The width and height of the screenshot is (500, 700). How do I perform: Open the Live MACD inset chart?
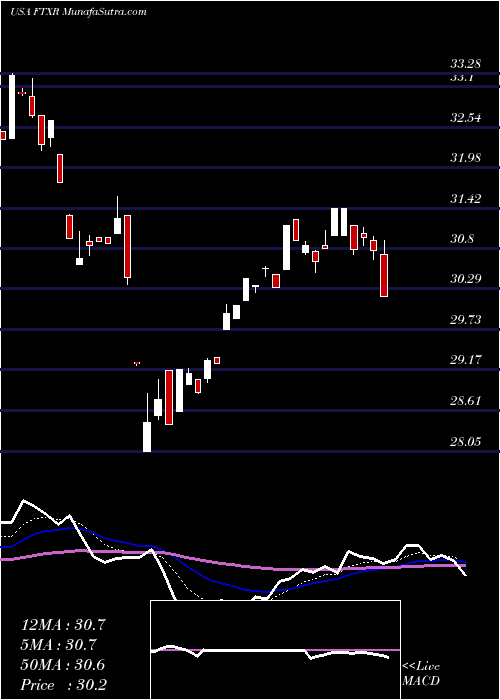(x=275, y=650)
